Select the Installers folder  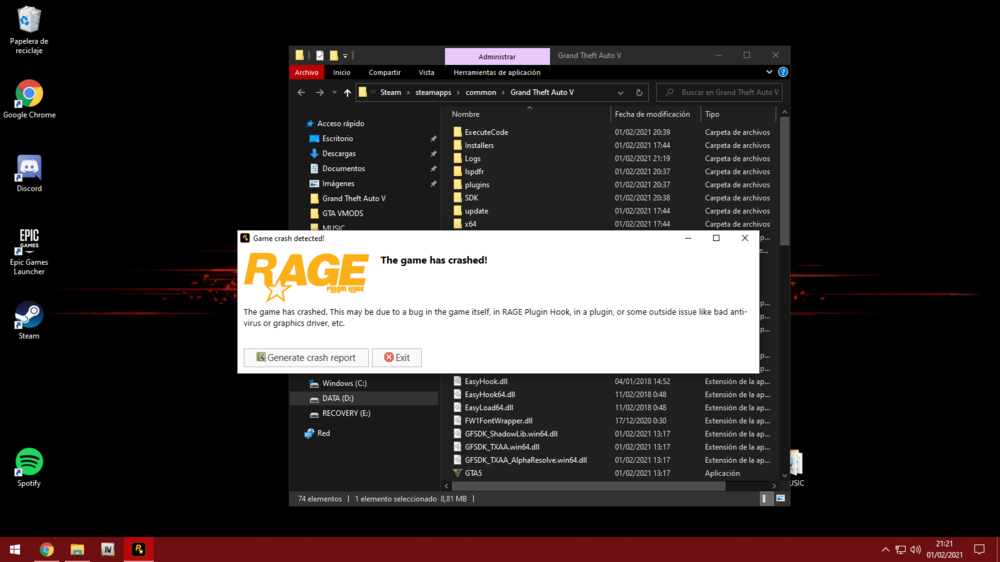click(x=479, y=145)
